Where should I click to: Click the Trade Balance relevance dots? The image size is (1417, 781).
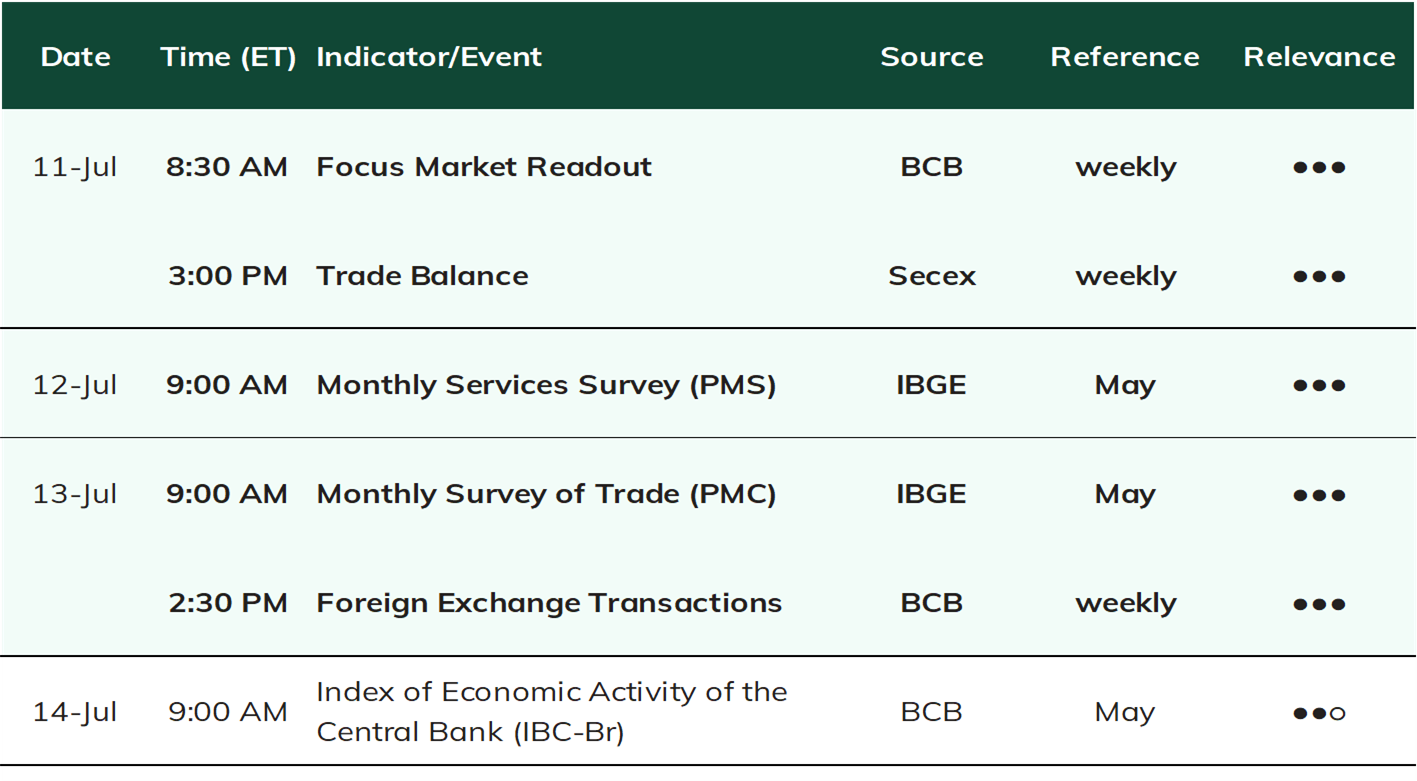(x=1319, y=276)
